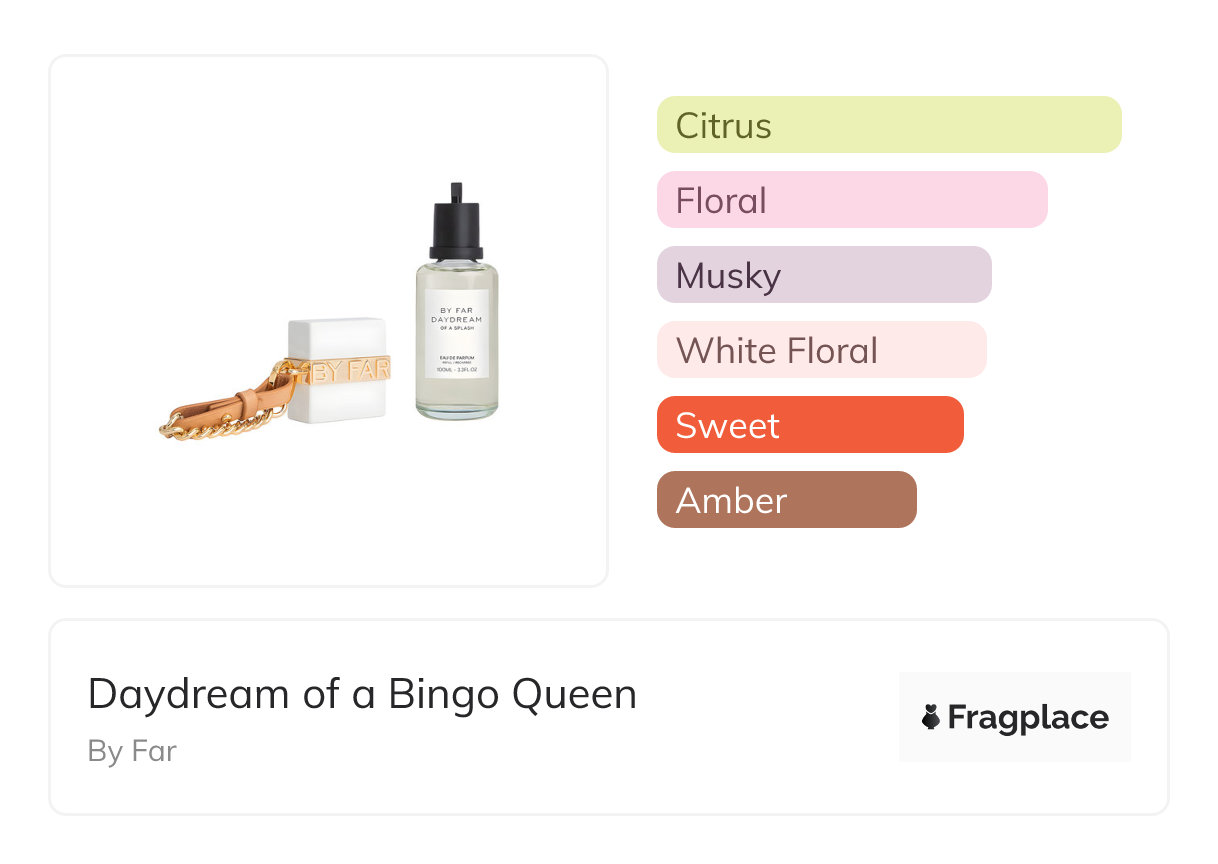Viewport: 1218px width, 864px height.
Task: Click the orange Sweet accord bar
Action: pyautogui.click(x=809, y=425)
